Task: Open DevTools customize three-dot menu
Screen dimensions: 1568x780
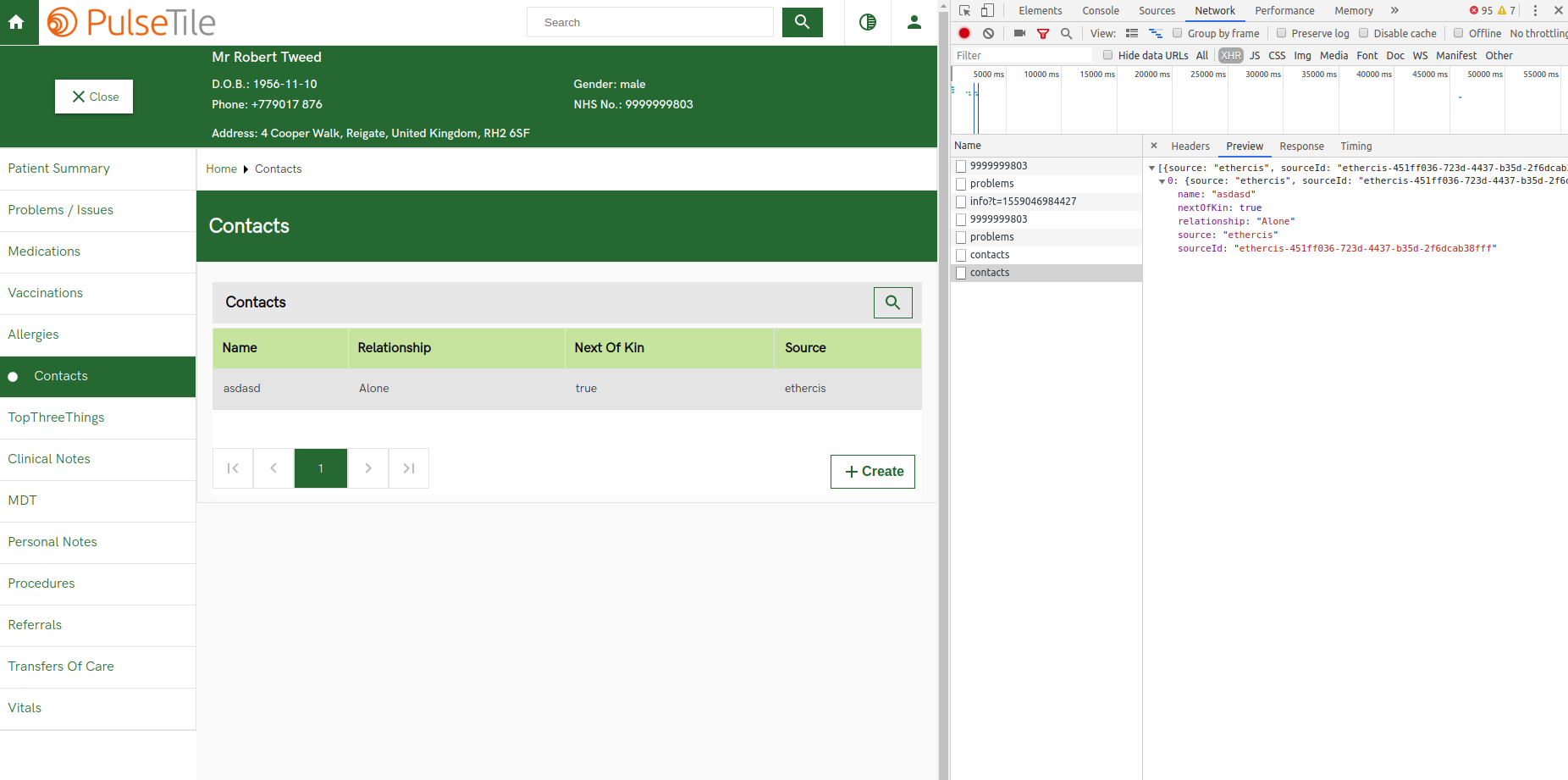Action: (1535, 10)
